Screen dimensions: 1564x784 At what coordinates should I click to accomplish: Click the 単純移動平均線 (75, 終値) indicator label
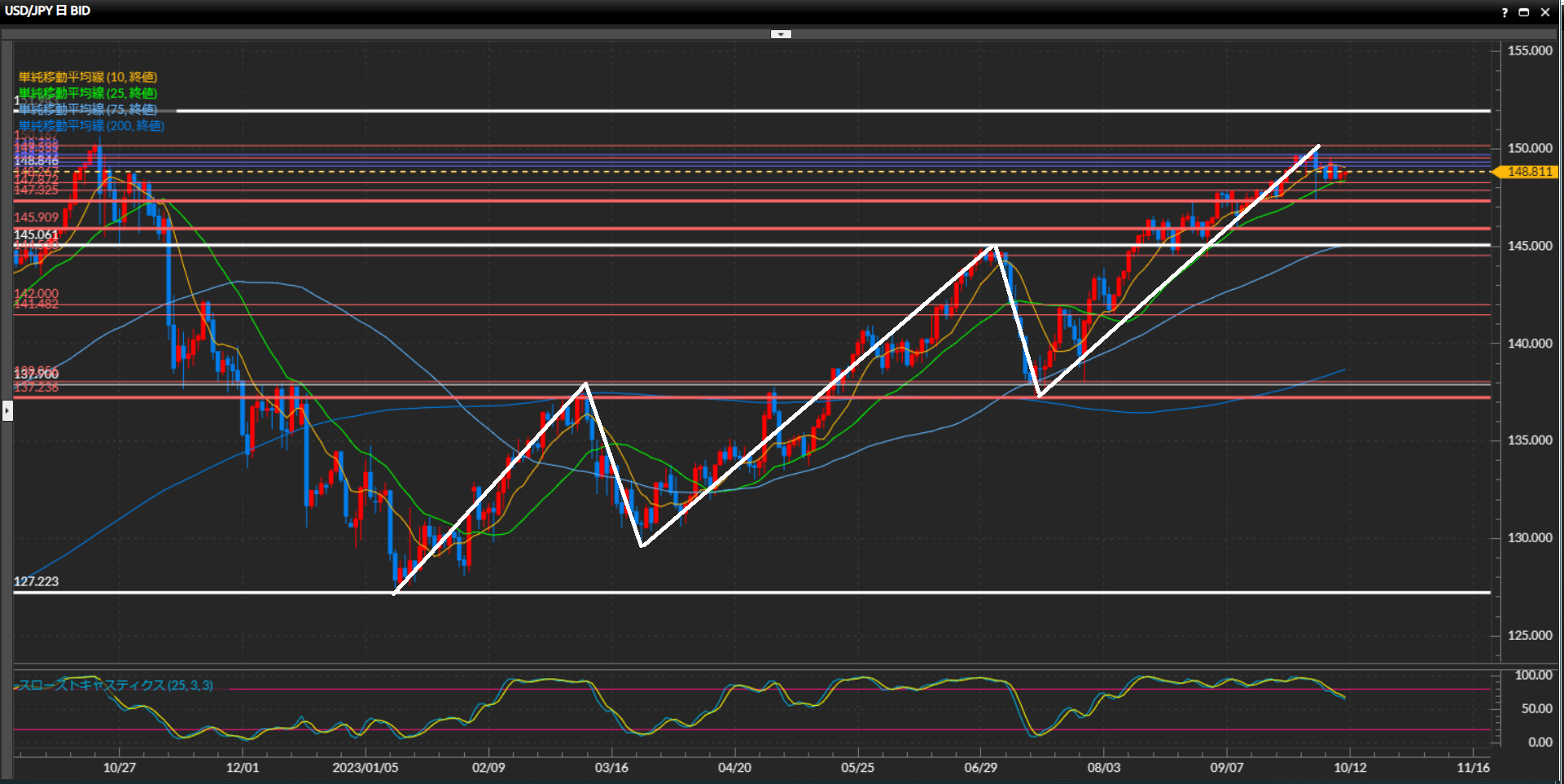[88, 109]
